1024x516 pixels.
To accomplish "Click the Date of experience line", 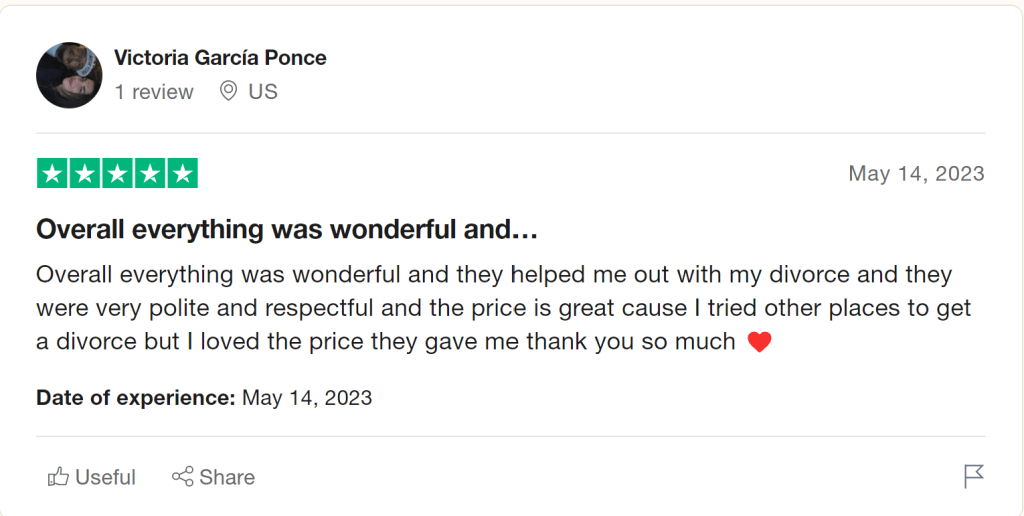I will pyautogui.click(x=204, y=398).
